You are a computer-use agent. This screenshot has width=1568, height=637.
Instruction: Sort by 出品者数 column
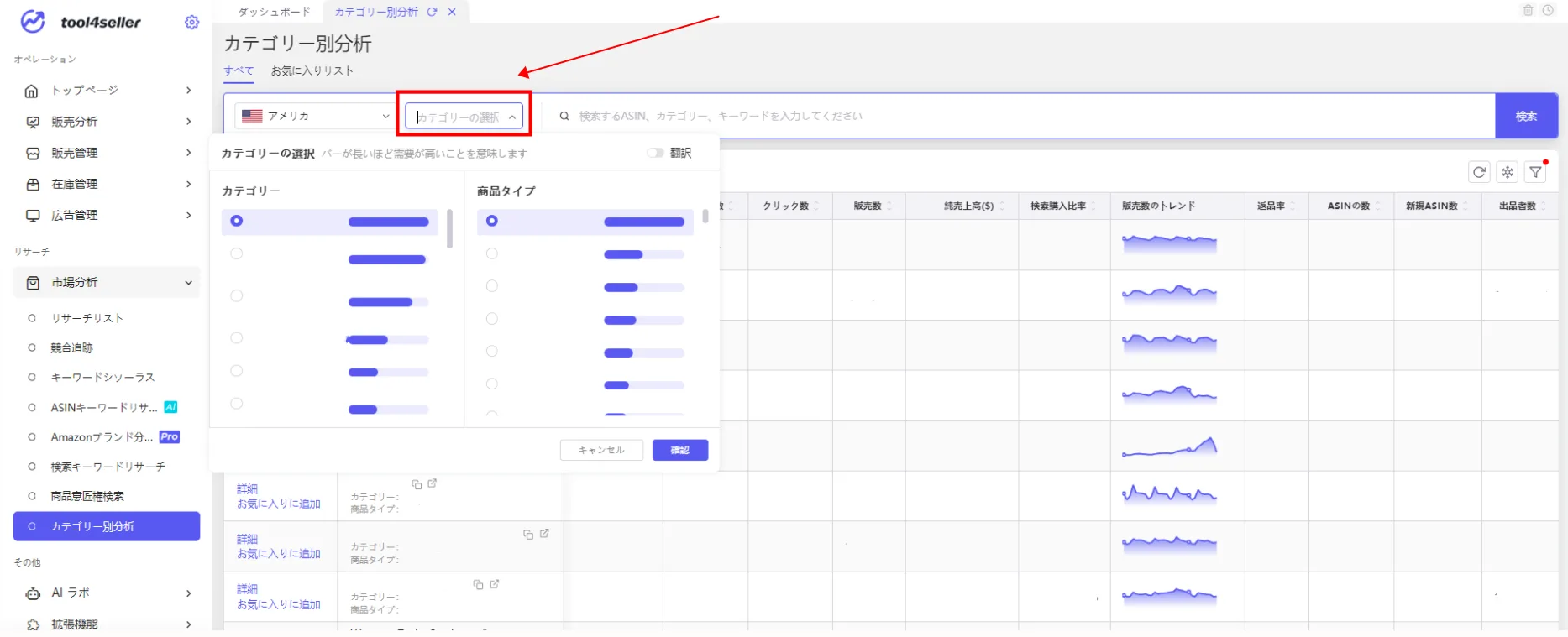coord(1544,206)
